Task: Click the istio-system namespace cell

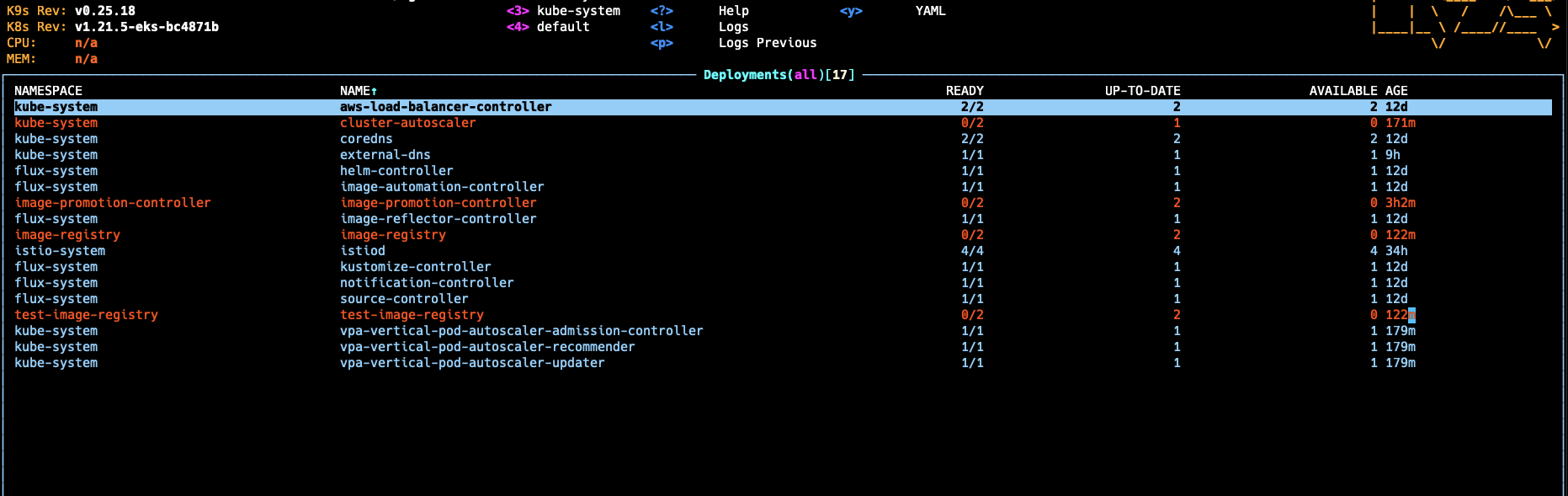Action: coord(60,251)
